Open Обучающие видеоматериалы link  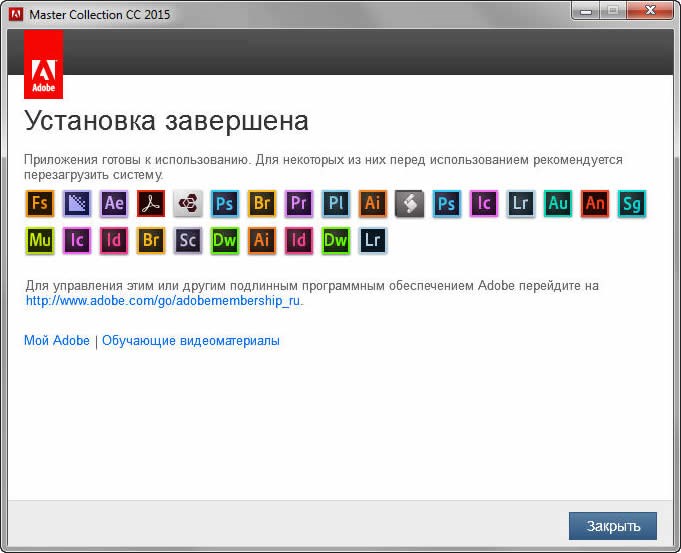point(191,341)
